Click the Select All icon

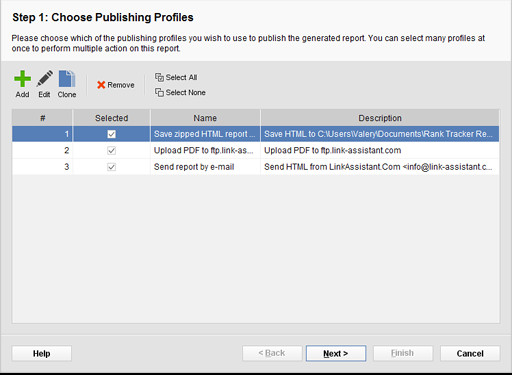tap(159, 77)
